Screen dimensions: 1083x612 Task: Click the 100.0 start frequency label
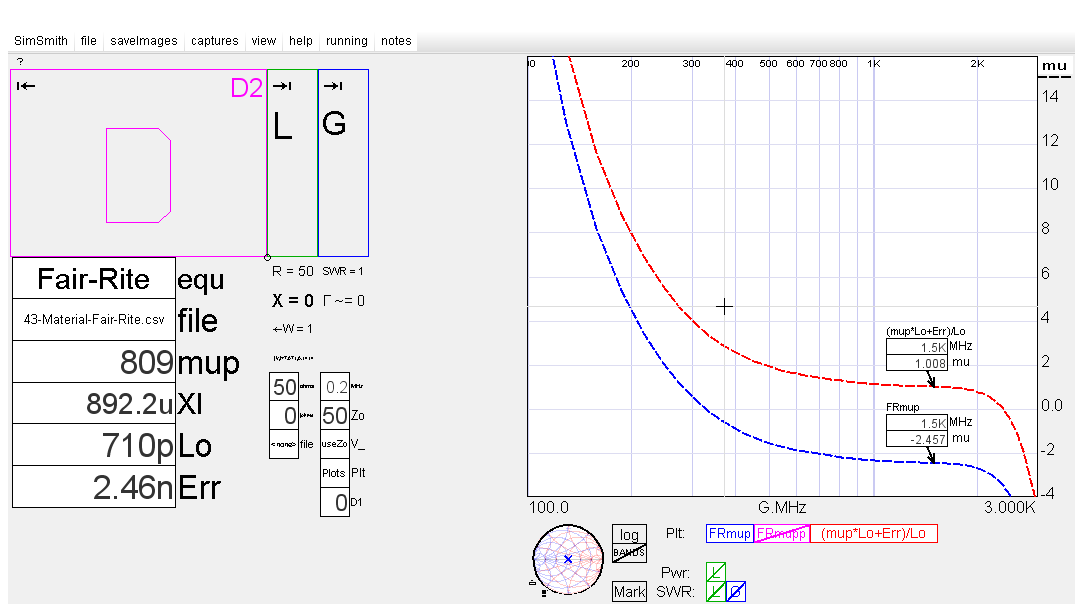(x=548, y=508)
